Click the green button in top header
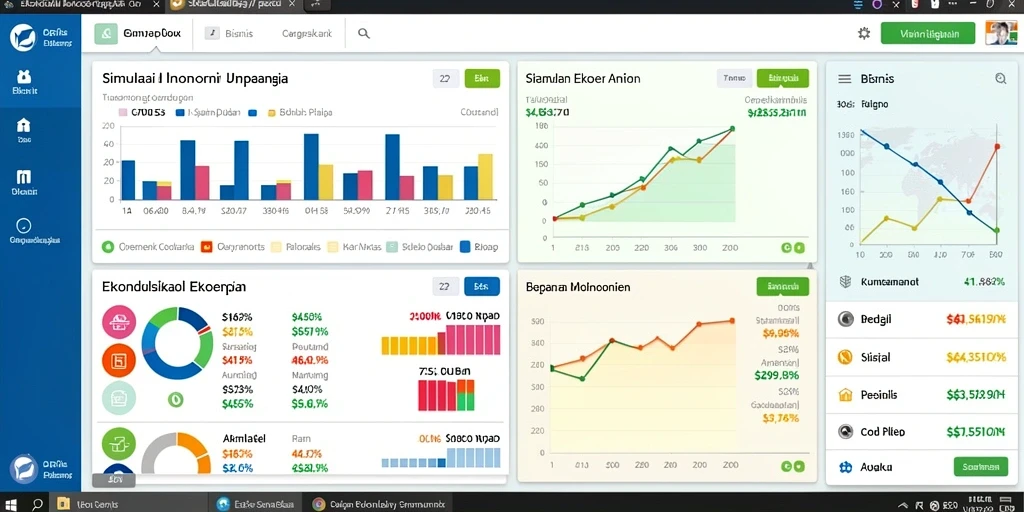1024x512 pixels. [928, 33]
